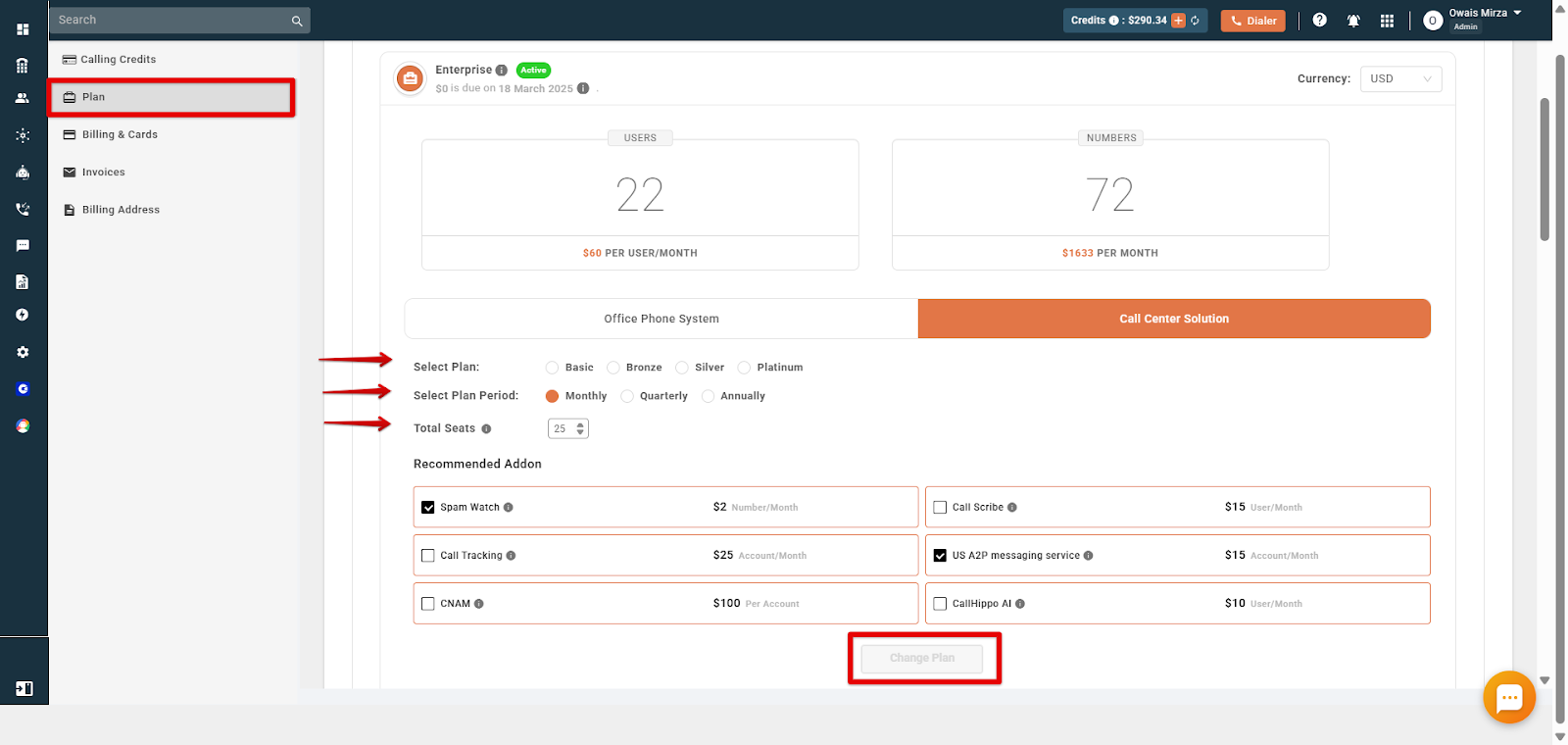
Task: Select the Basic plan radio button
Action: 552,368
